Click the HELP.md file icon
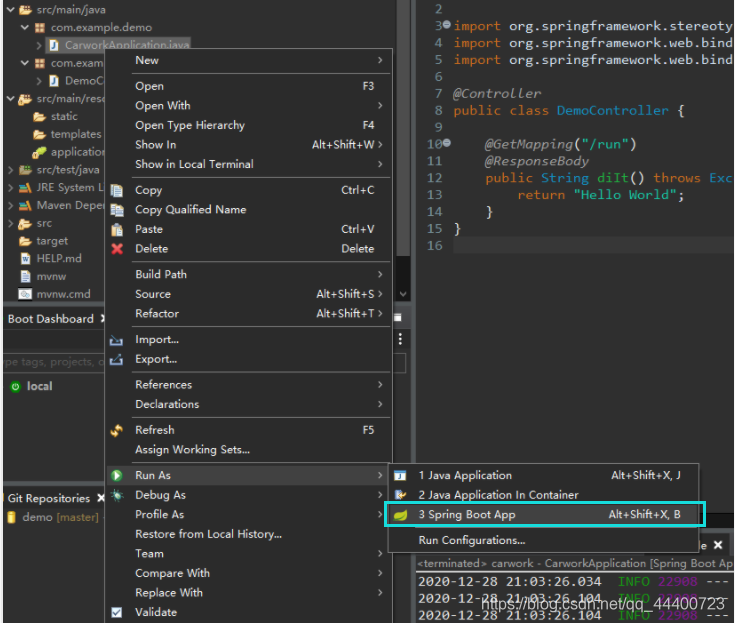 [25, 259]
